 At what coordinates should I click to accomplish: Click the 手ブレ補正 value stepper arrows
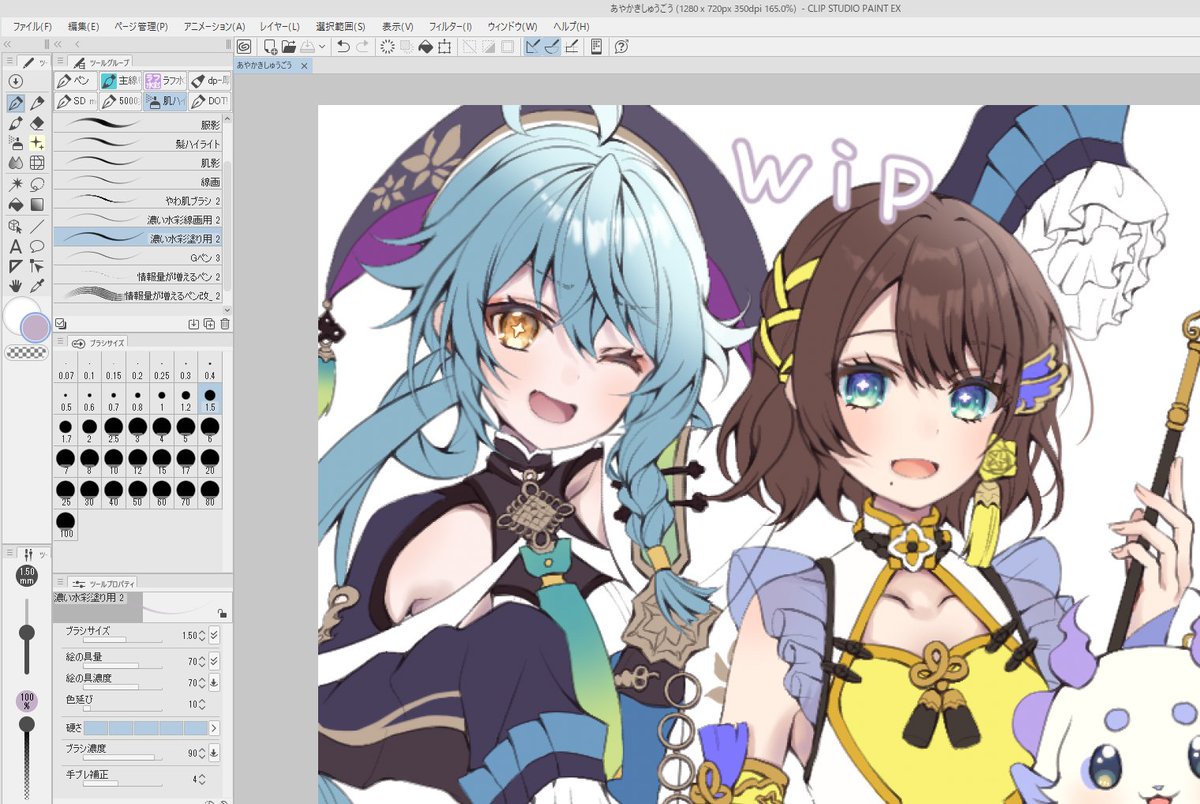click(202, 779)
